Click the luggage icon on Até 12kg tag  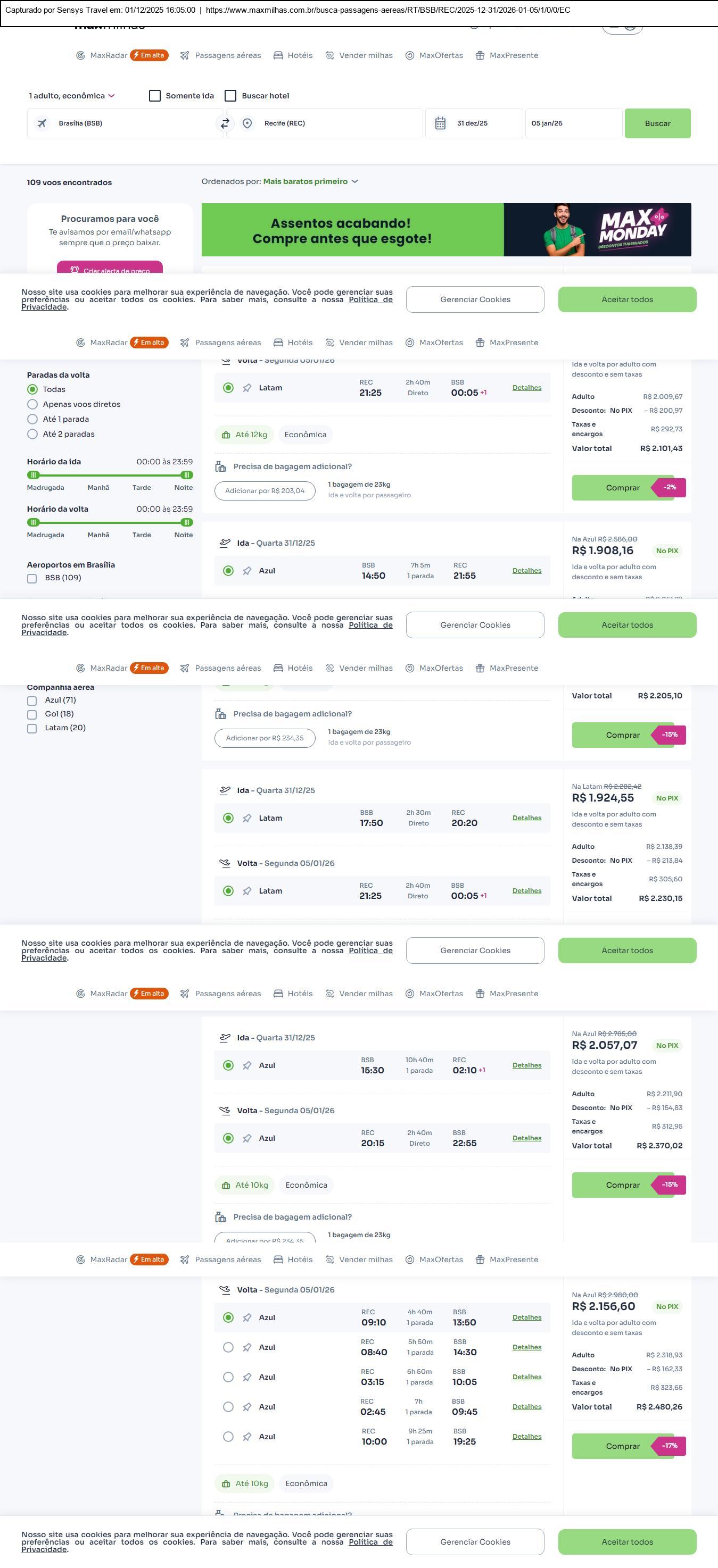tap(226, 435)
